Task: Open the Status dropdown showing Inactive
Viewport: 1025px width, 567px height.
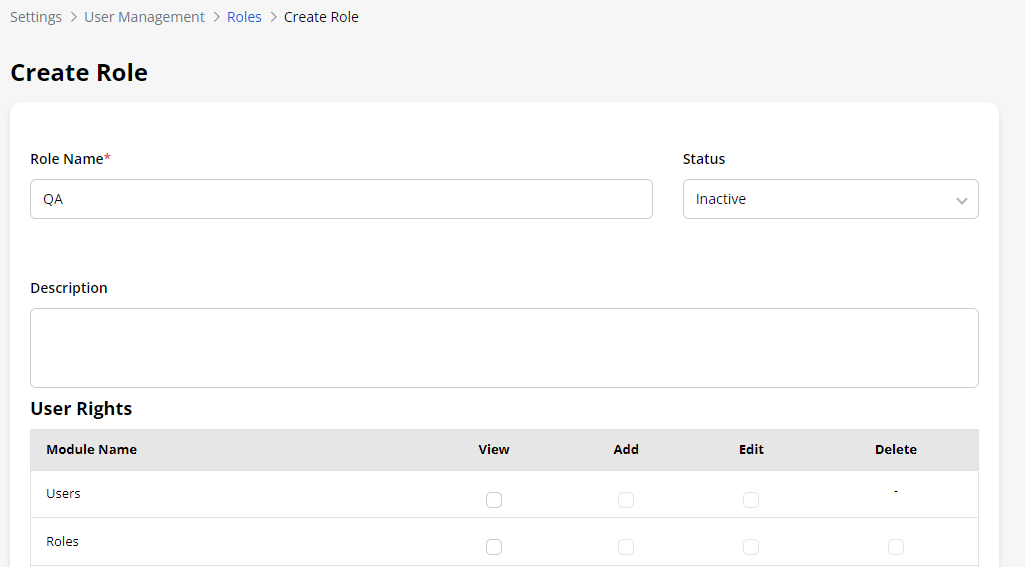Action: pos(830,199)
